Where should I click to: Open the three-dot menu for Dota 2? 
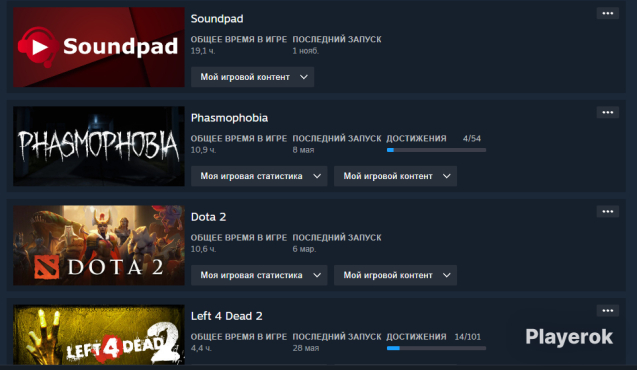point(607,212)
